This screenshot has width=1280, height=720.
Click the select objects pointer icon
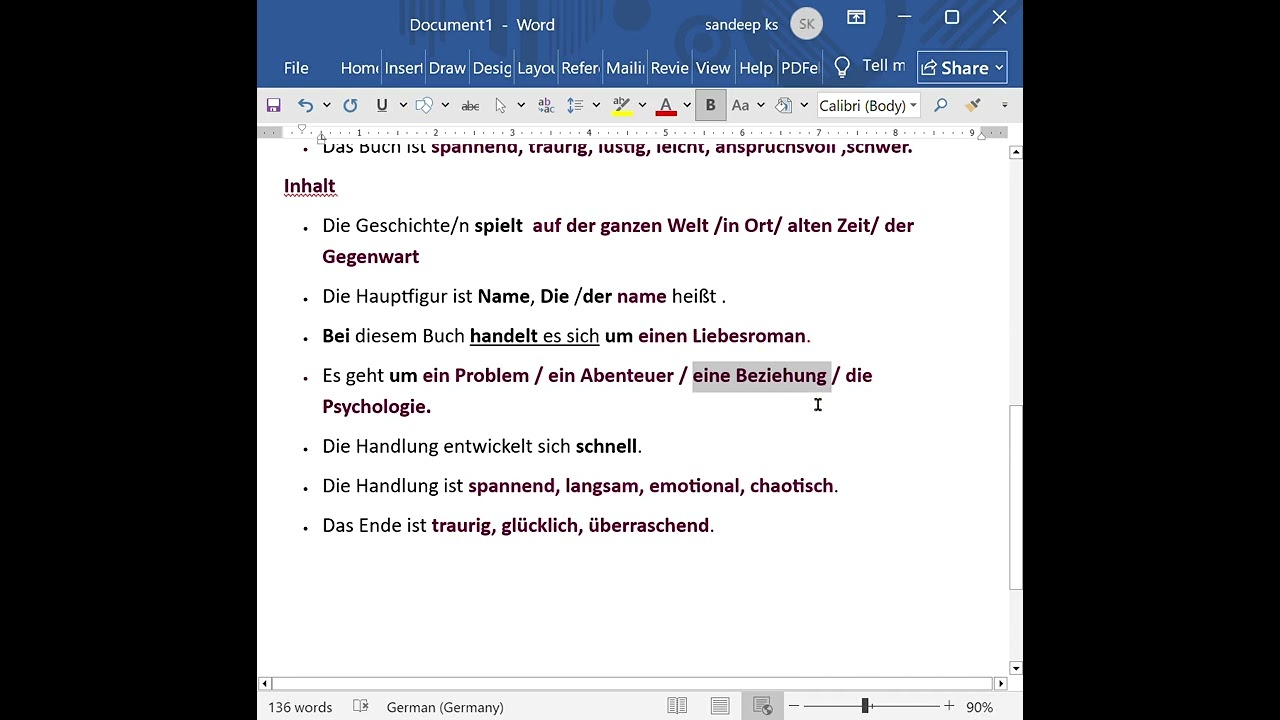501,105
